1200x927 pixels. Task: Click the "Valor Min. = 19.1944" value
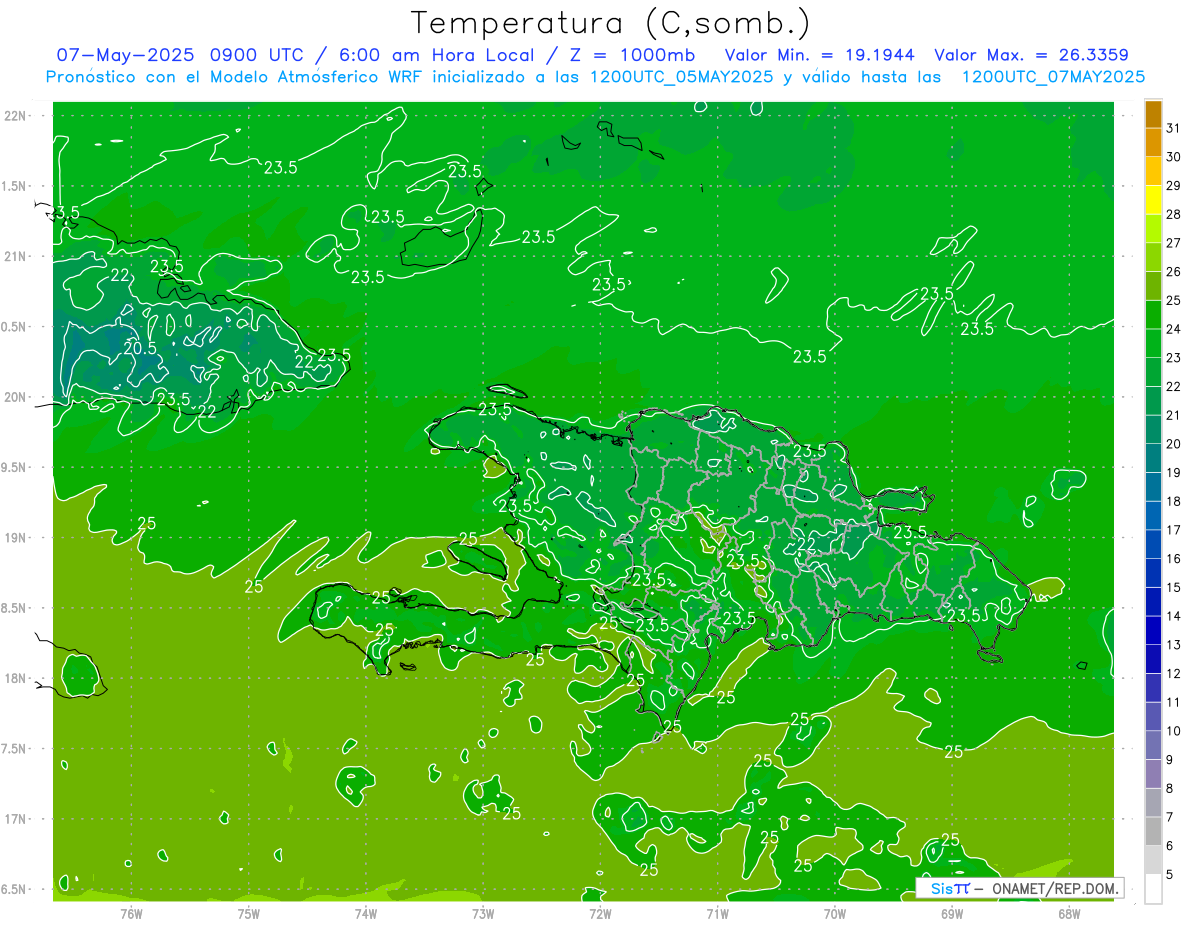click(x=819, y=55)
